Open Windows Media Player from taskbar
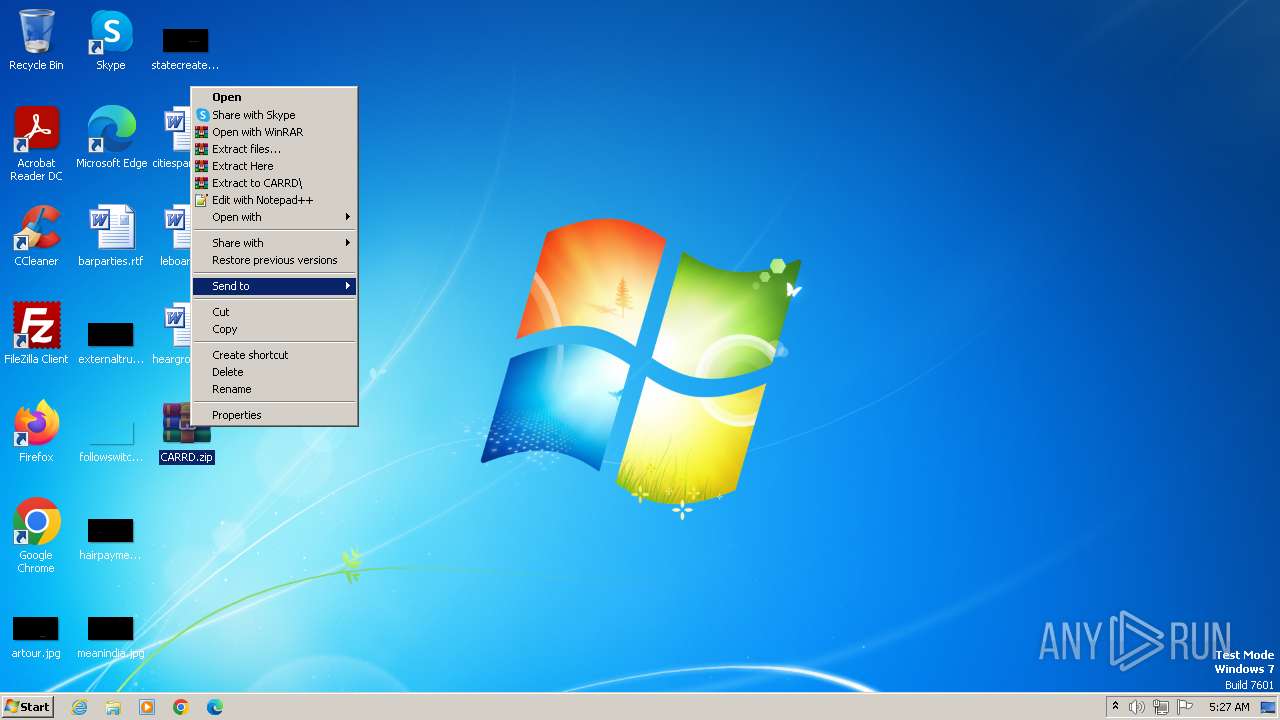This screenshot has width=1280, height=720. (147, 707)
